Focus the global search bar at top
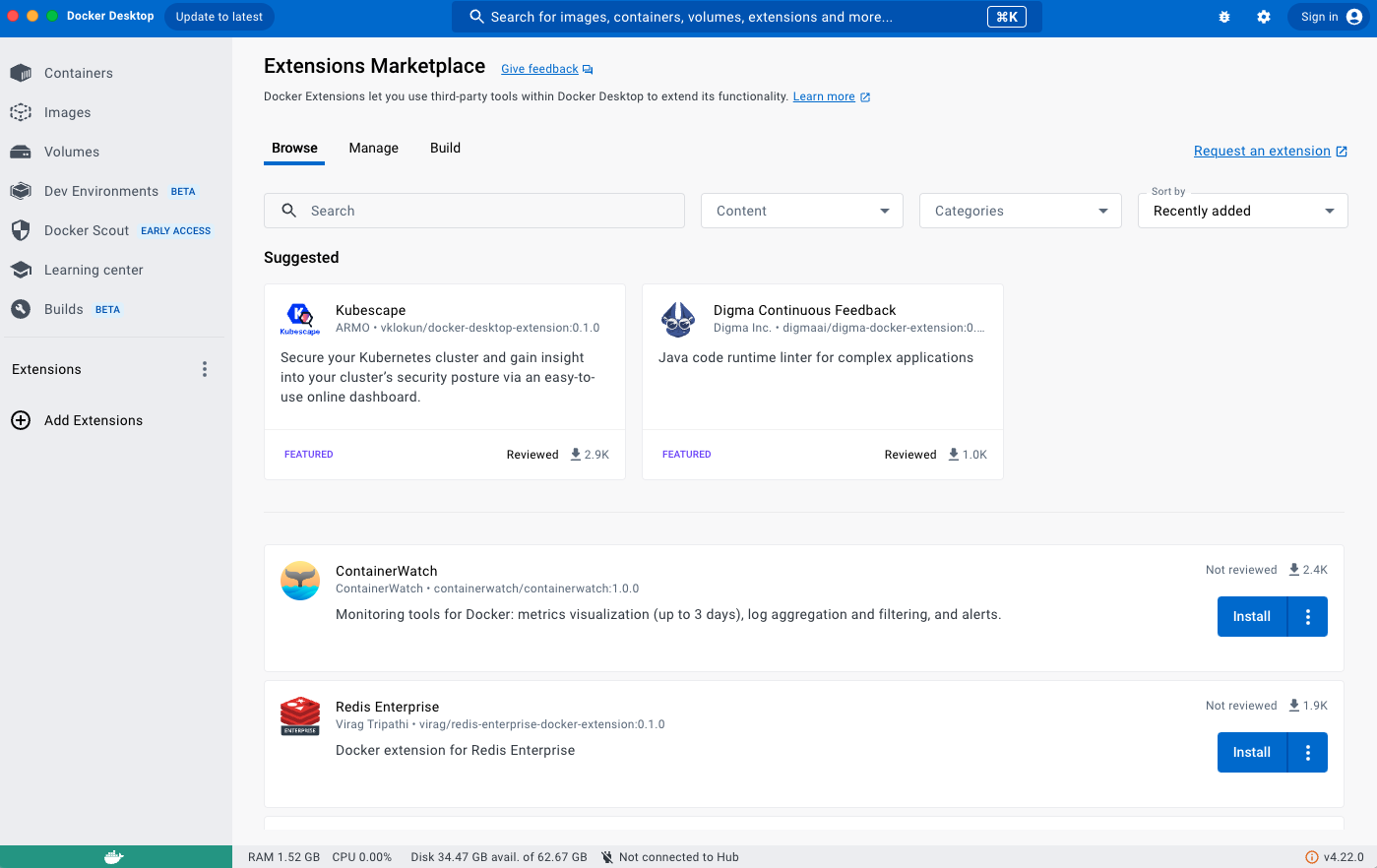1377x868 pixels. [747, 17]
